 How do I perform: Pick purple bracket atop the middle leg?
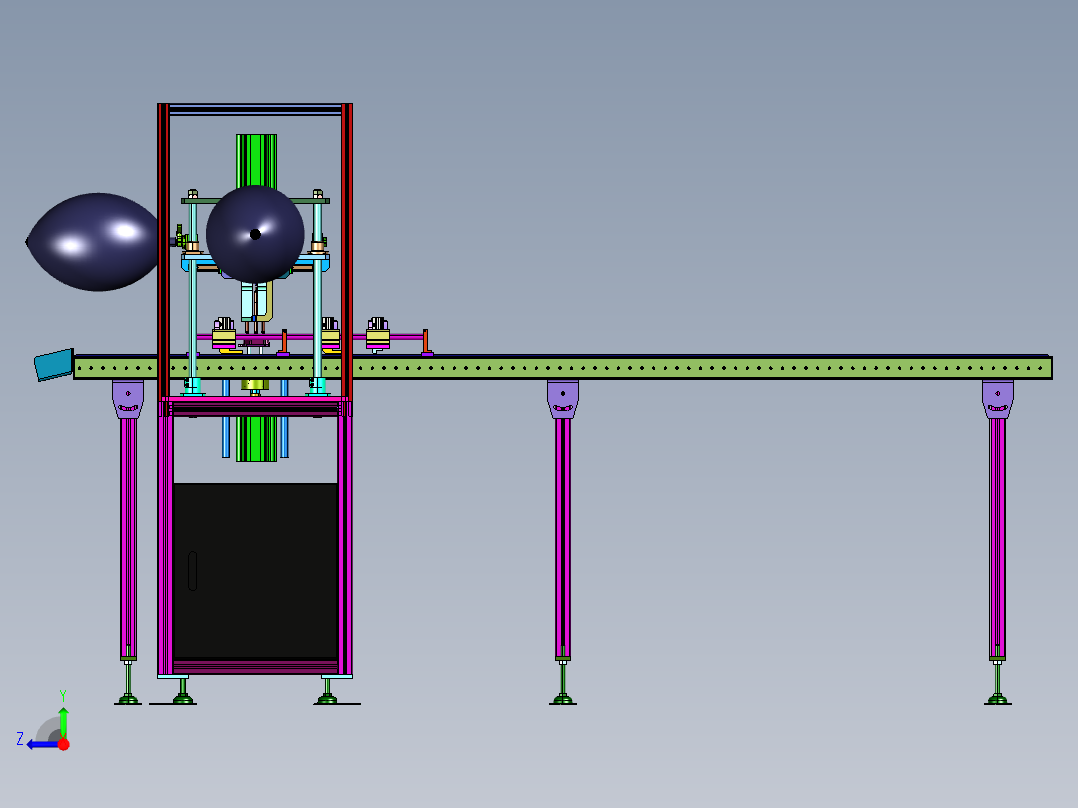(x=563, y=399)
